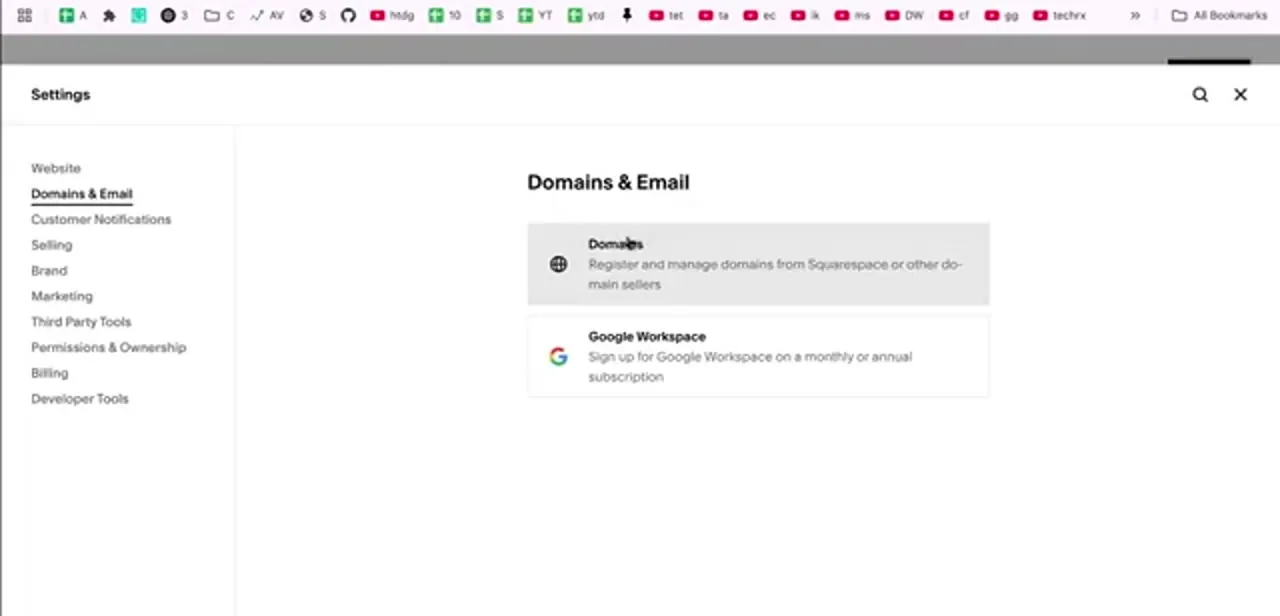Image resolution: width=1280 pixels, height=616 pixels.
Task: Click the Google logo on the Workspace card
Action: 558,356
